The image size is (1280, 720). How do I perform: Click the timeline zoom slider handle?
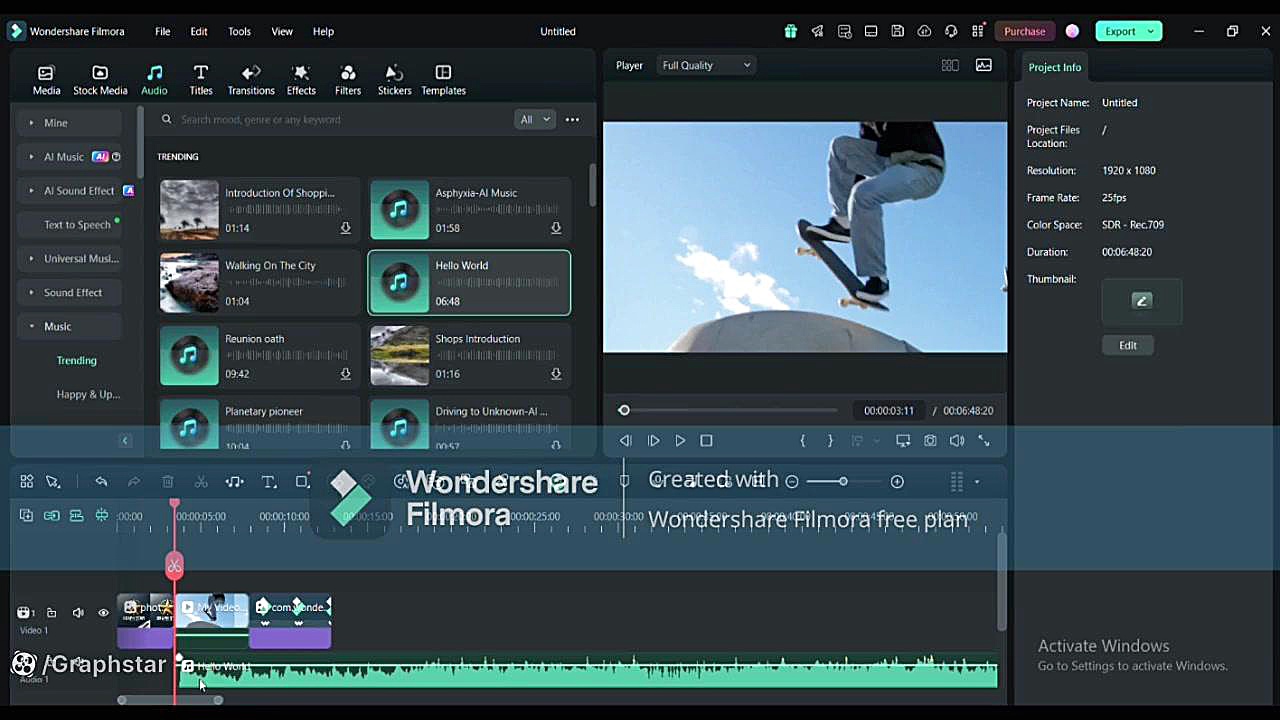[x=843, y=482]
